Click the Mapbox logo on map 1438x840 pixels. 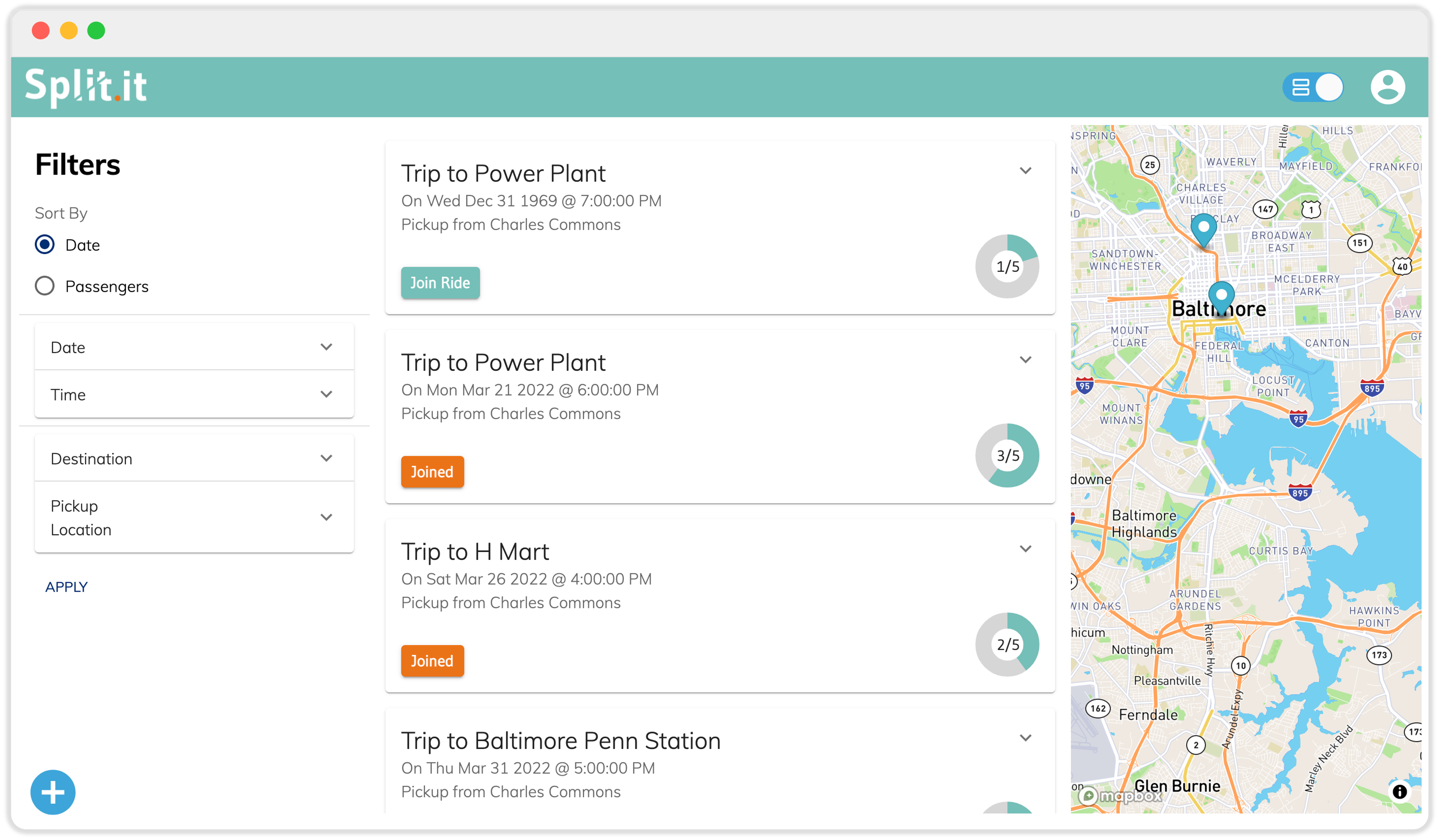[1120, 796]
